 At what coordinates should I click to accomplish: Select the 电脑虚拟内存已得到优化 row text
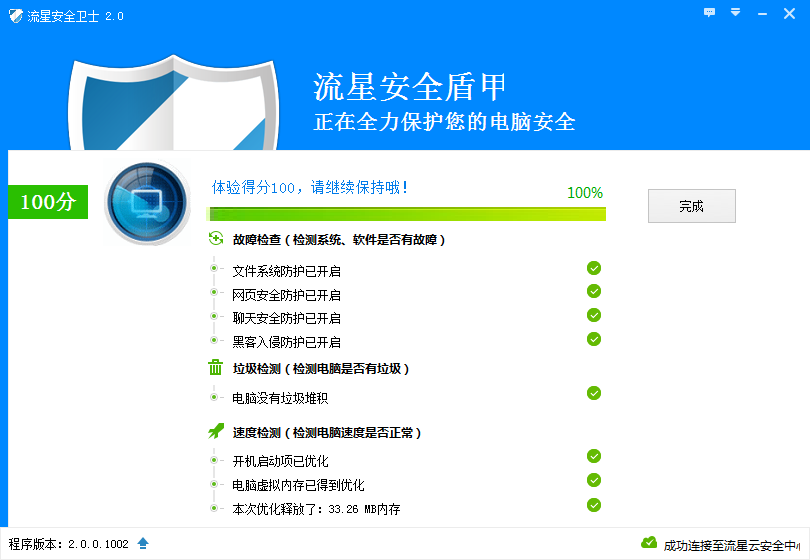tap(299, 485)
